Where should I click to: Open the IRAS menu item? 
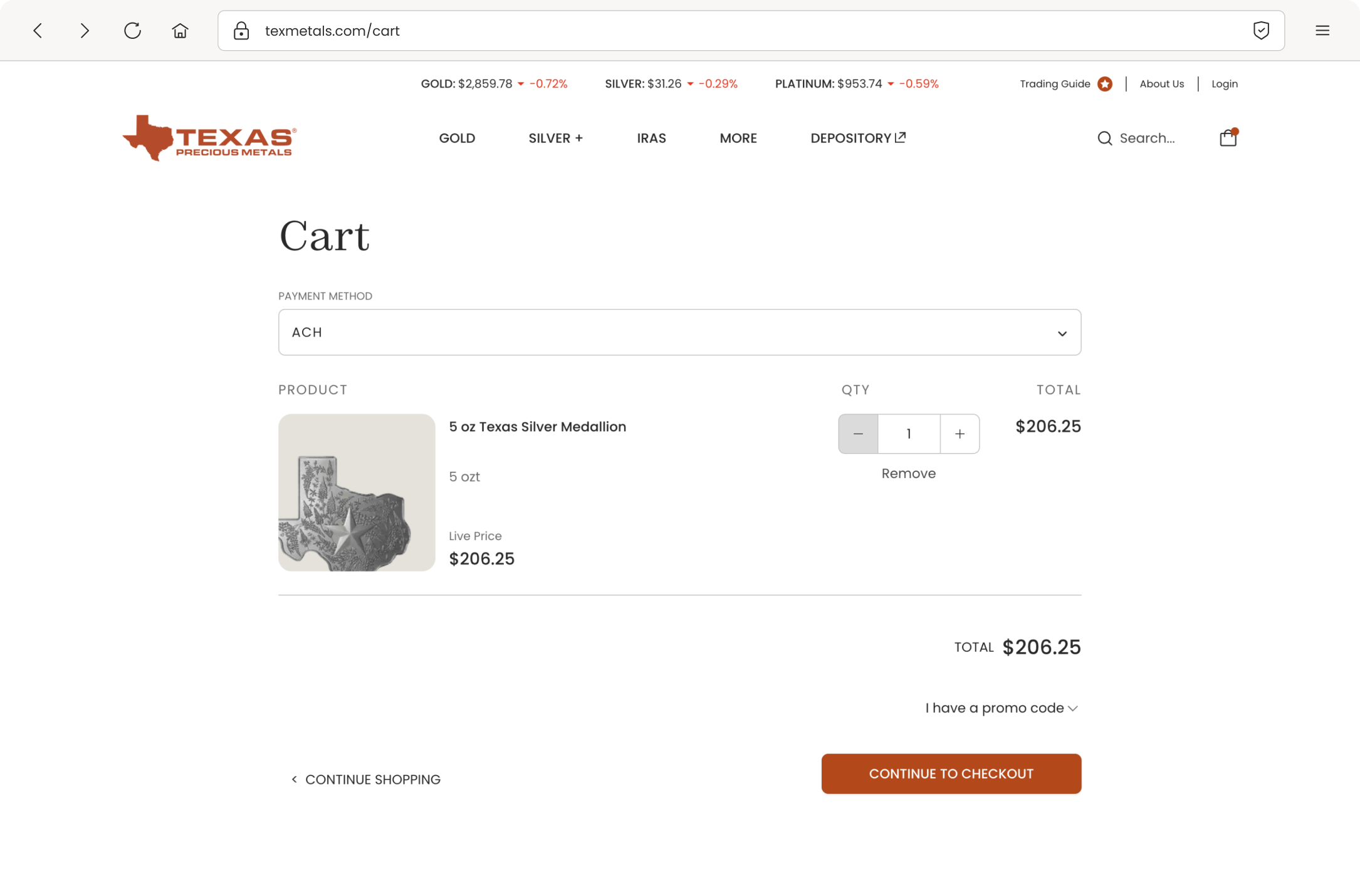[x=651, y=138]
